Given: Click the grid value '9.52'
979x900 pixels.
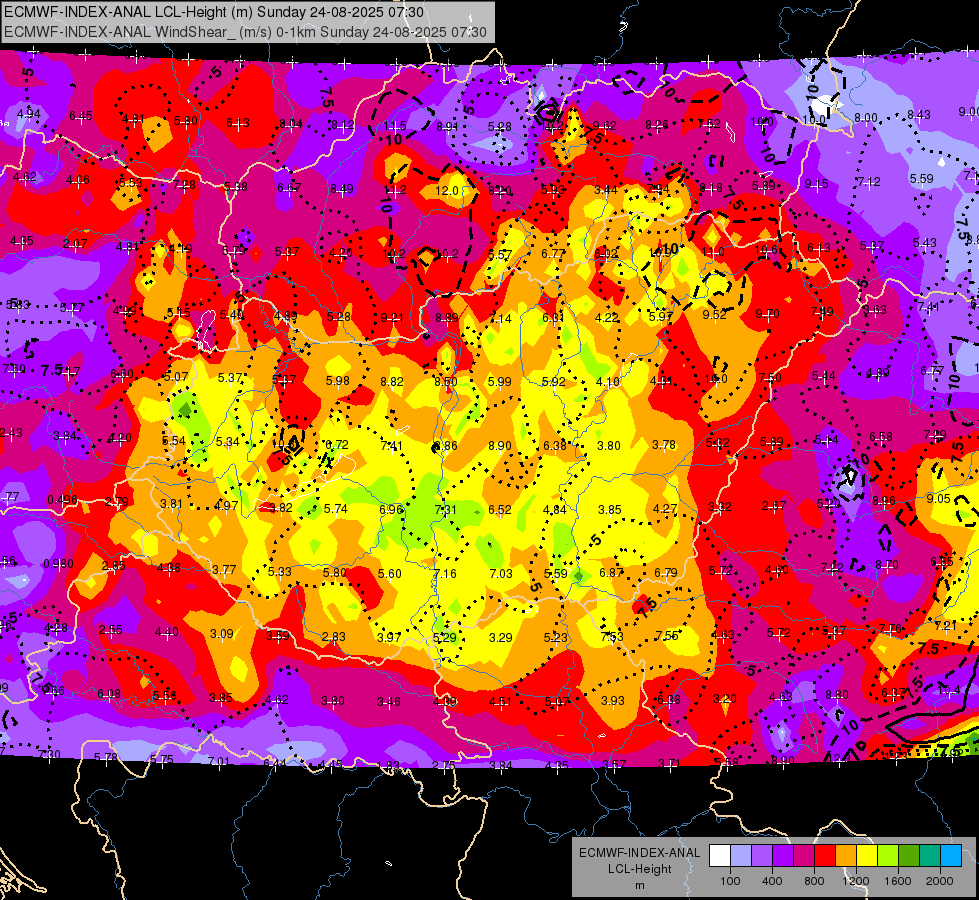Looking at the screenshot, I should tap(714, 314).
